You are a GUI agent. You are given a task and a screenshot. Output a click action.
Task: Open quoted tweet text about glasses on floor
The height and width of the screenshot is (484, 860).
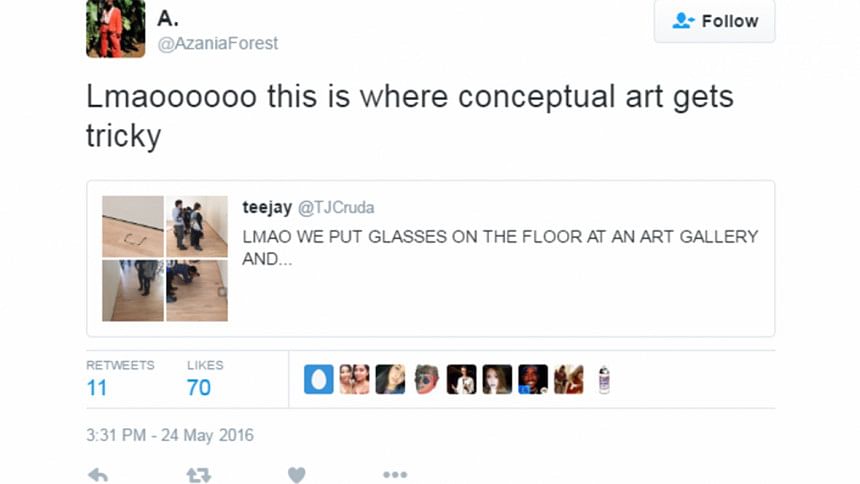(x=500, y=247)
